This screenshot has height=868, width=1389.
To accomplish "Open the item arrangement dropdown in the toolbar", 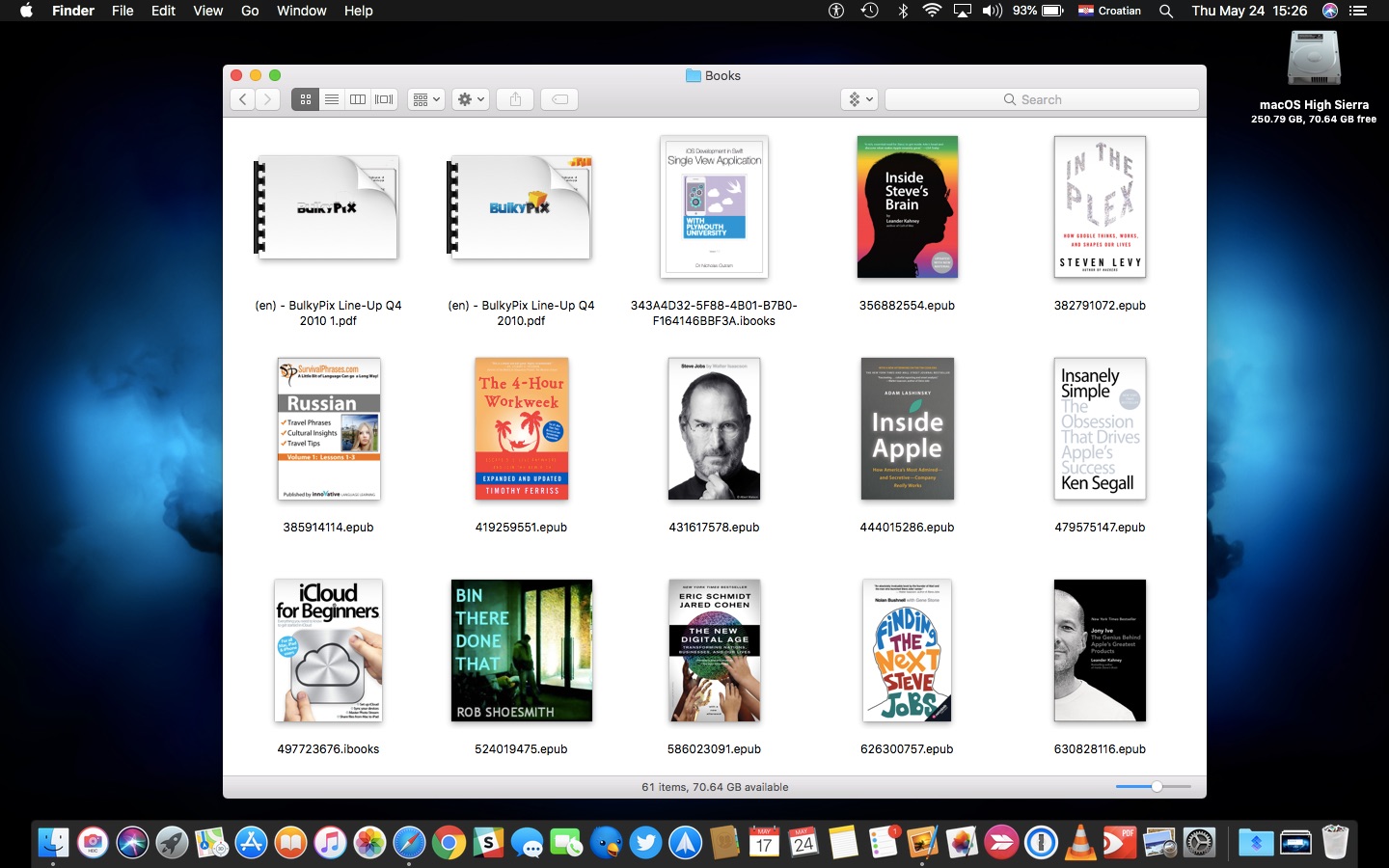I will click(x=425, y=98).
